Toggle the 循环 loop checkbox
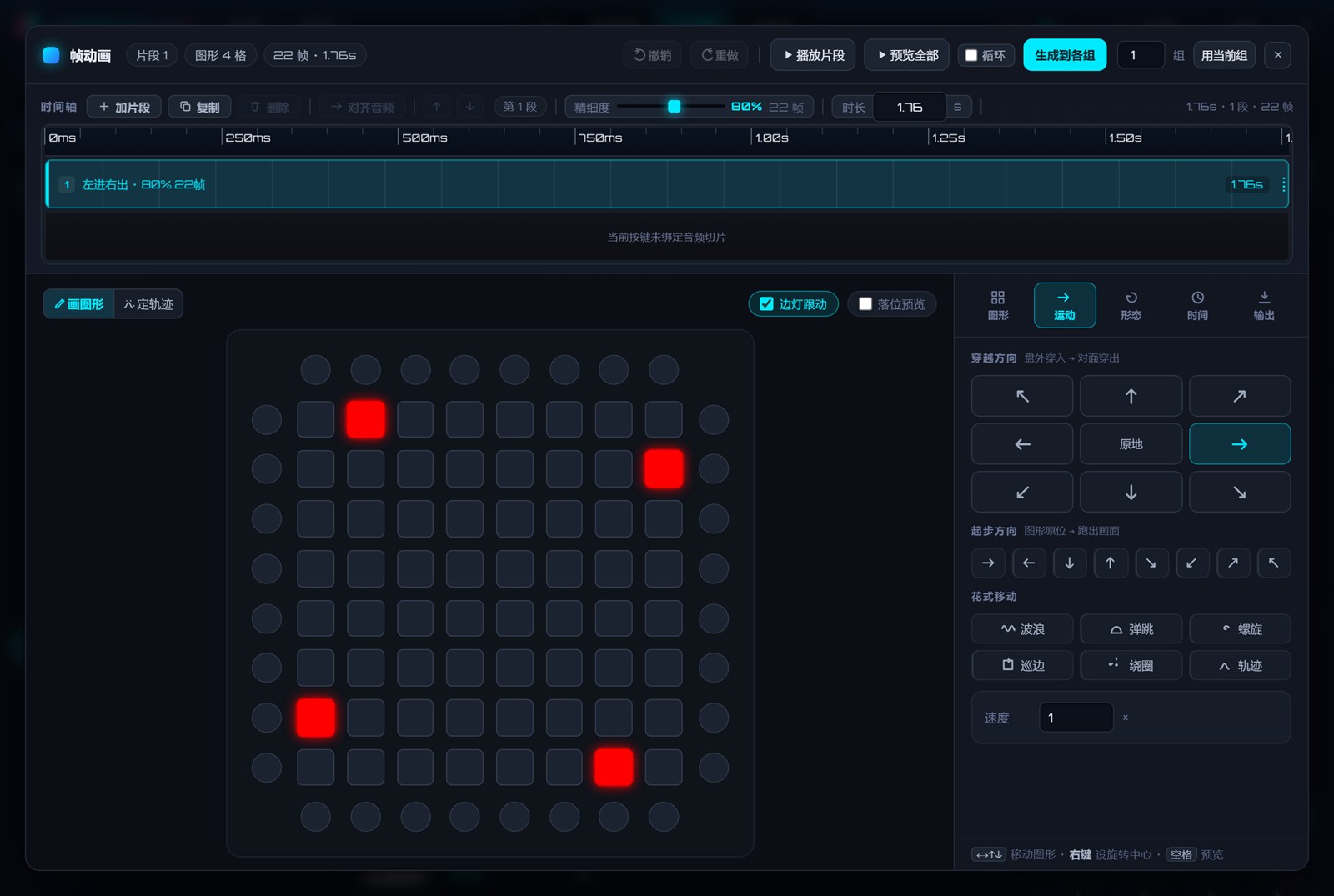This screenshot has height=896, width=1334. coord(971,55)
